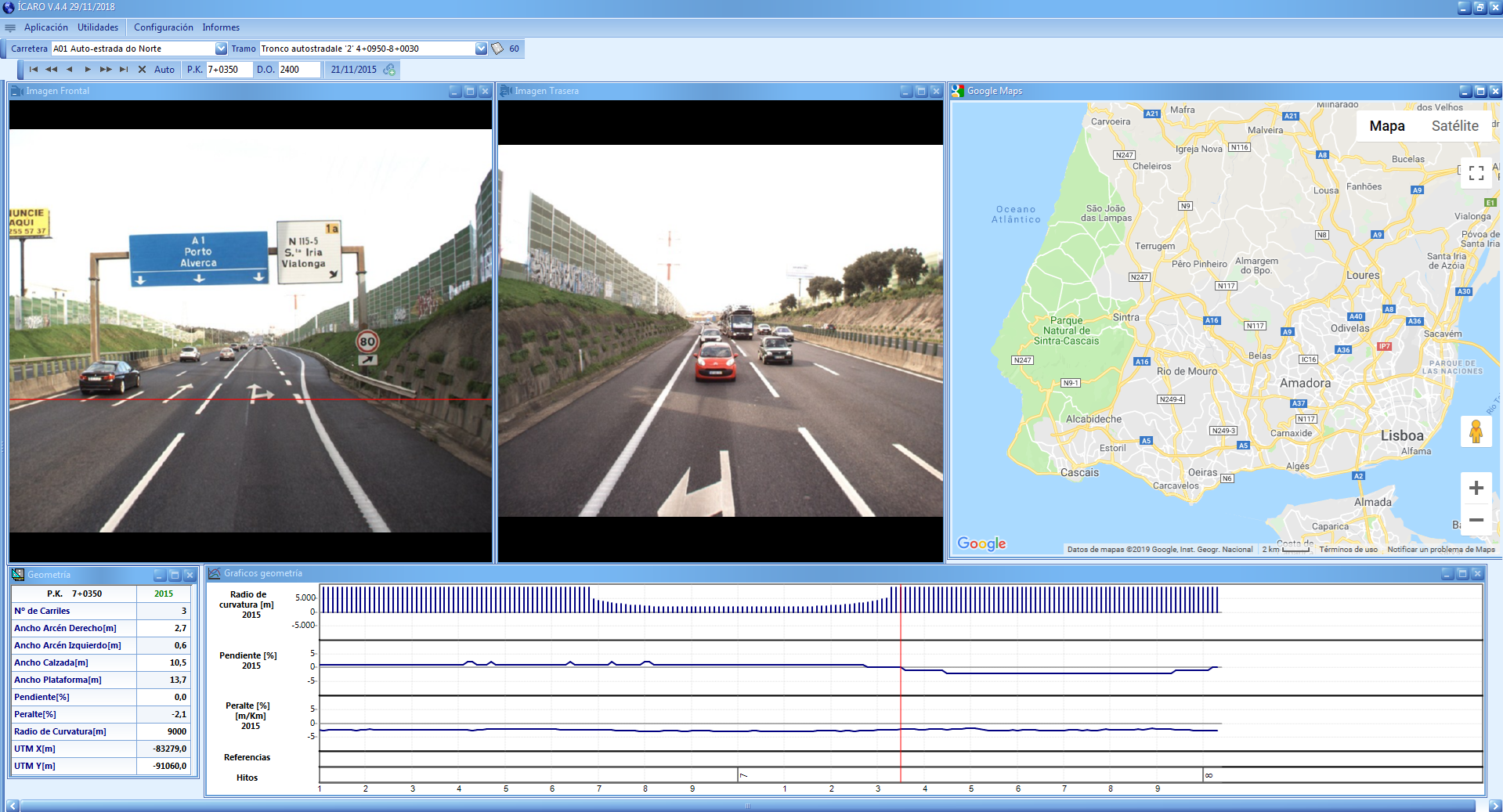Click the fast forward button
Viewport: 1503px width, 812px height.
pos(106,70)
